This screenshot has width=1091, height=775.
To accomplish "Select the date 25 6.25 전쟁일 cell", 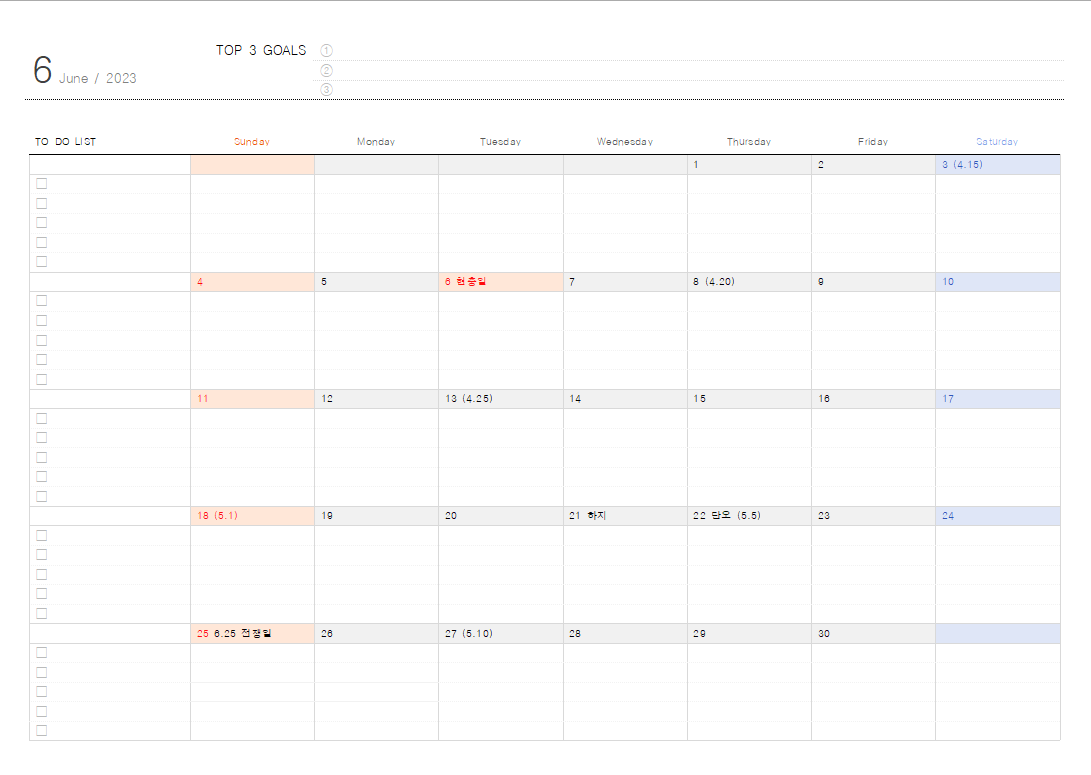I will tap(253, 633).
